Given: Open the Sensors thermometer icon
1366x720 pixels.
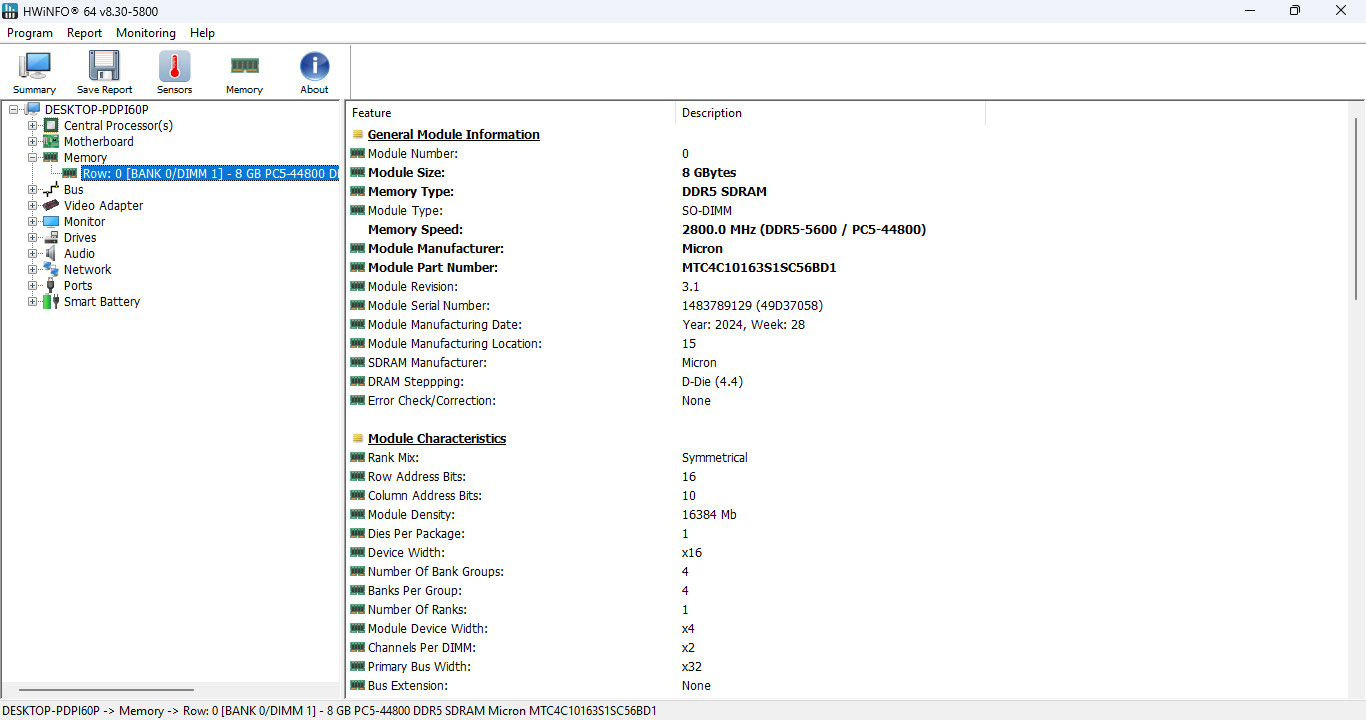Looking at the screenshot, I should pos(174,67).
